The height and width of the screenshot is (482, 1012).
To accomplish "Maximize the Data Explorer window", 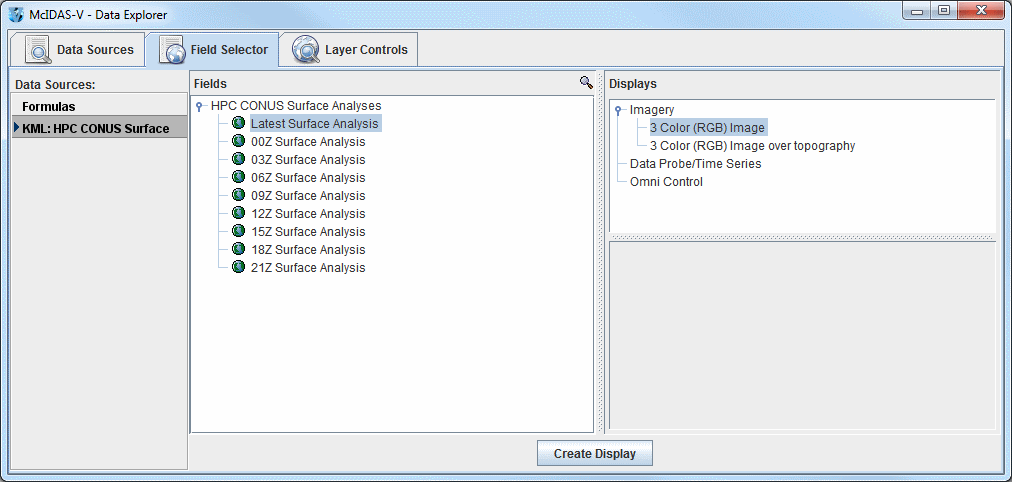I will (x=944, y=11).
